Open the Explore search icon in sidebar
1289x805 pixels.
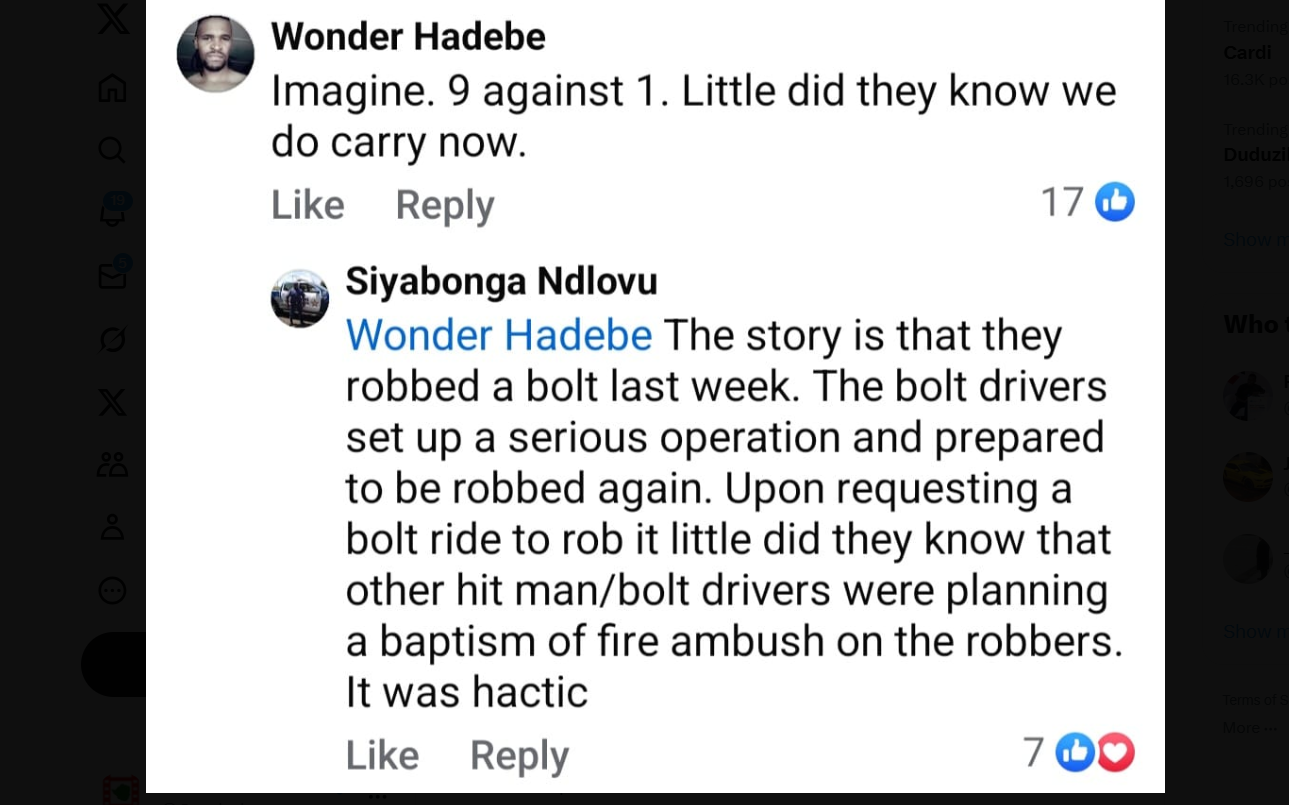click(x=112, y=150)
